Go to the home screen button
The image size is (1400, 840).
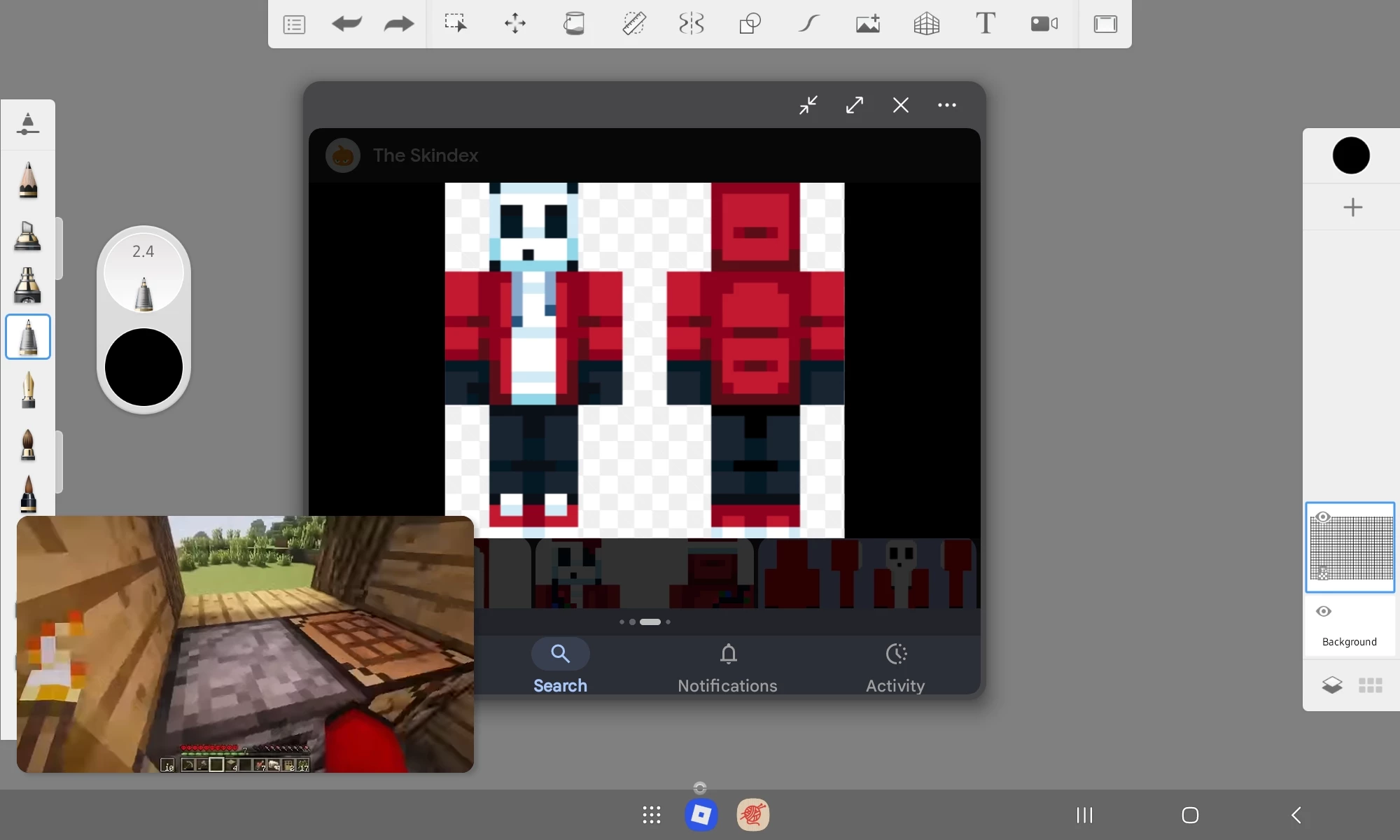[1190, 815]
